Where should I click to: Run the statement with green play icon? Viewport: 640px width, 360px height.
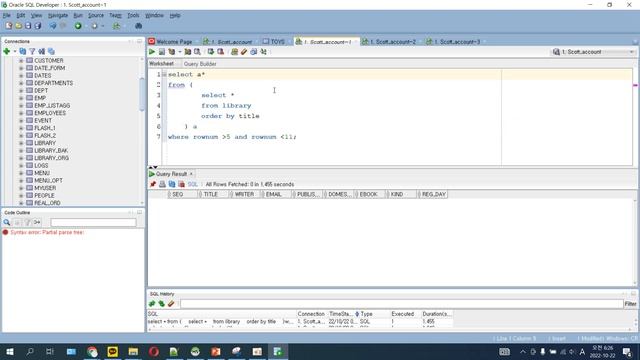point(152,52)
